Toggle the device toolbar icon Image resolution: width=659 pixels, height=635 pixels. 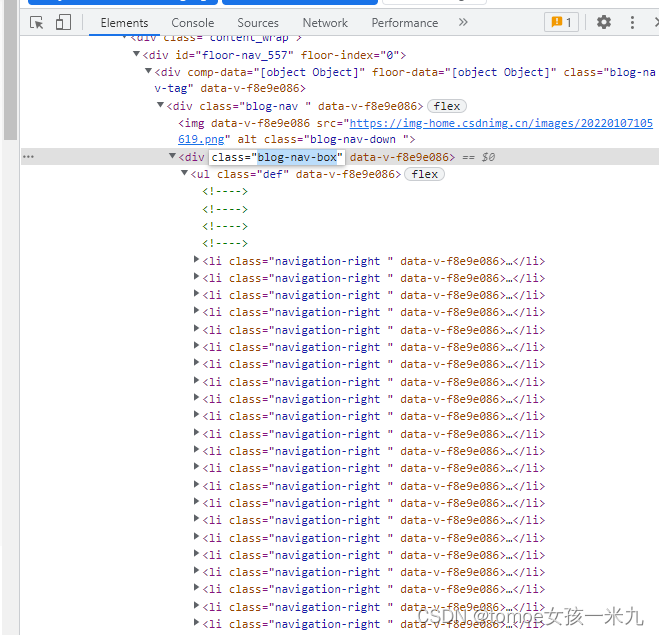point(63,22)
